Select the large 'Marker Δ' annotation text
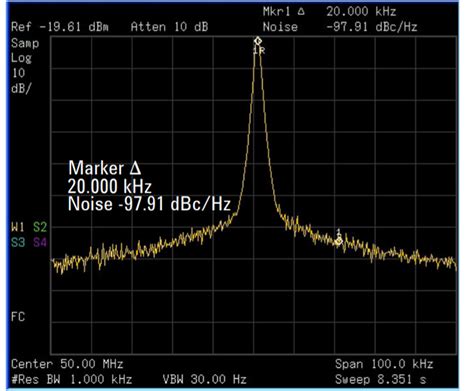 (x=105, y=168)
